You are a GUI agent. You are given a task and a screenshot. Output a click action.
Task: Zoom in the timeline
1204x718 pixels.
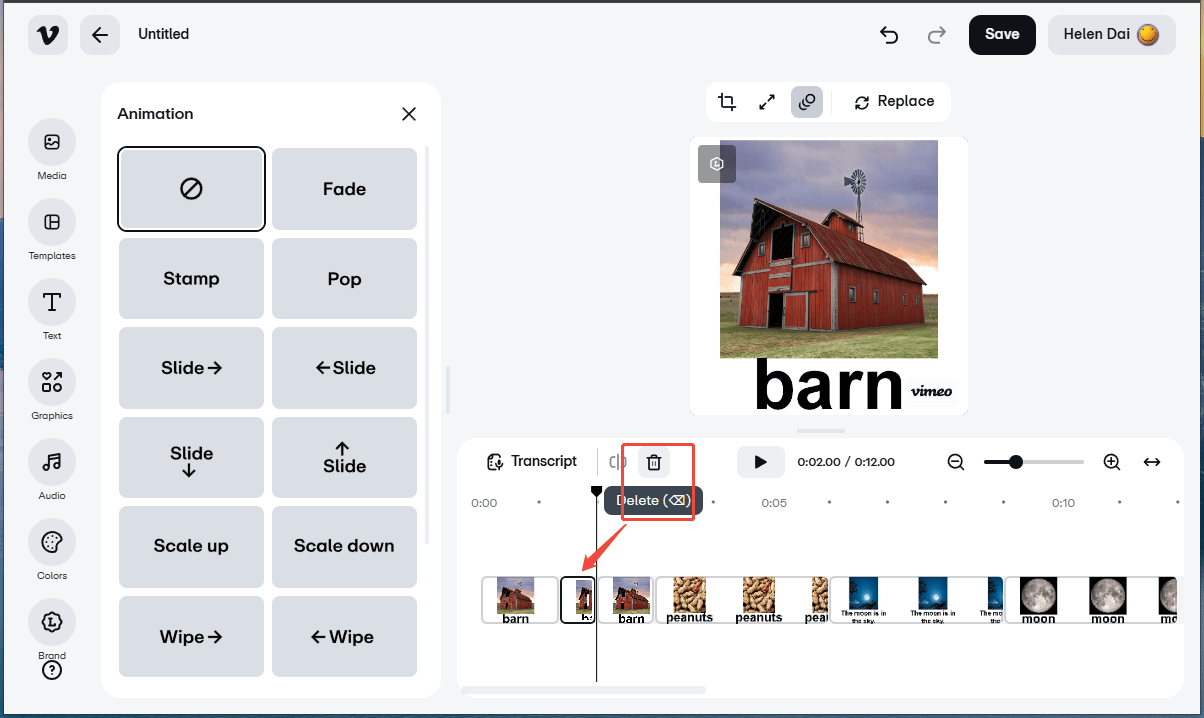tap(1112, 462)
